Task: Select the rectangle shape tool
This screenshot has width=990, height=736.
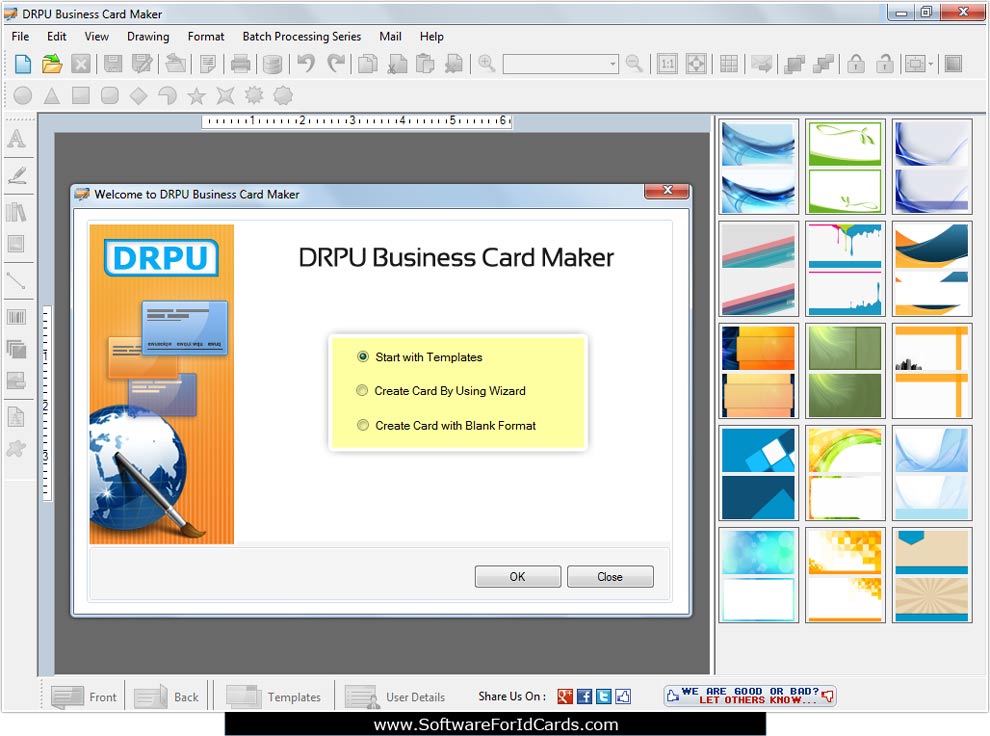Action: 80,96
